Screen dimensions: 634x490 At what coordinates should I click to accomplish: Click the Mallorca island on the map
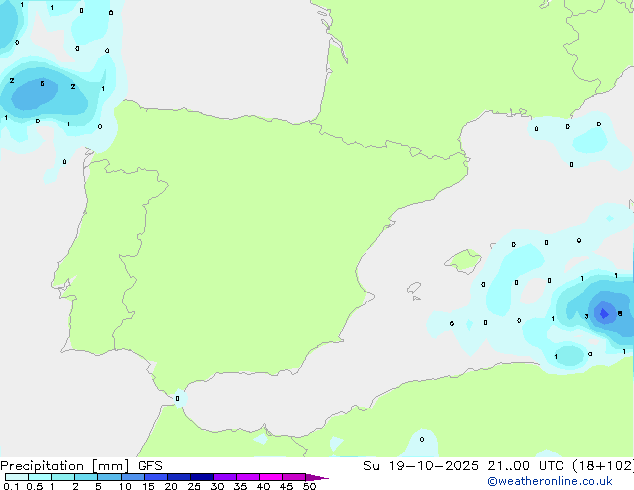pos(463,261)
